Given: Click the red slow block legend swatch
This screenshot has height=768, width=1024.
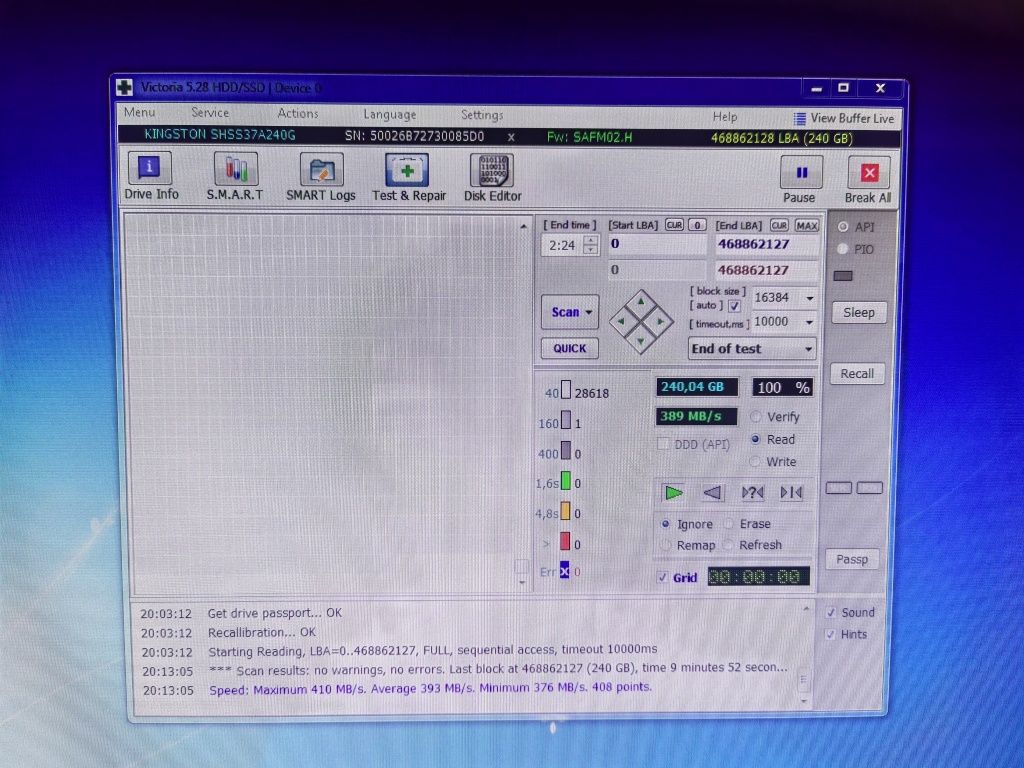Looking at the screenshot, I should tap(566, 541).
